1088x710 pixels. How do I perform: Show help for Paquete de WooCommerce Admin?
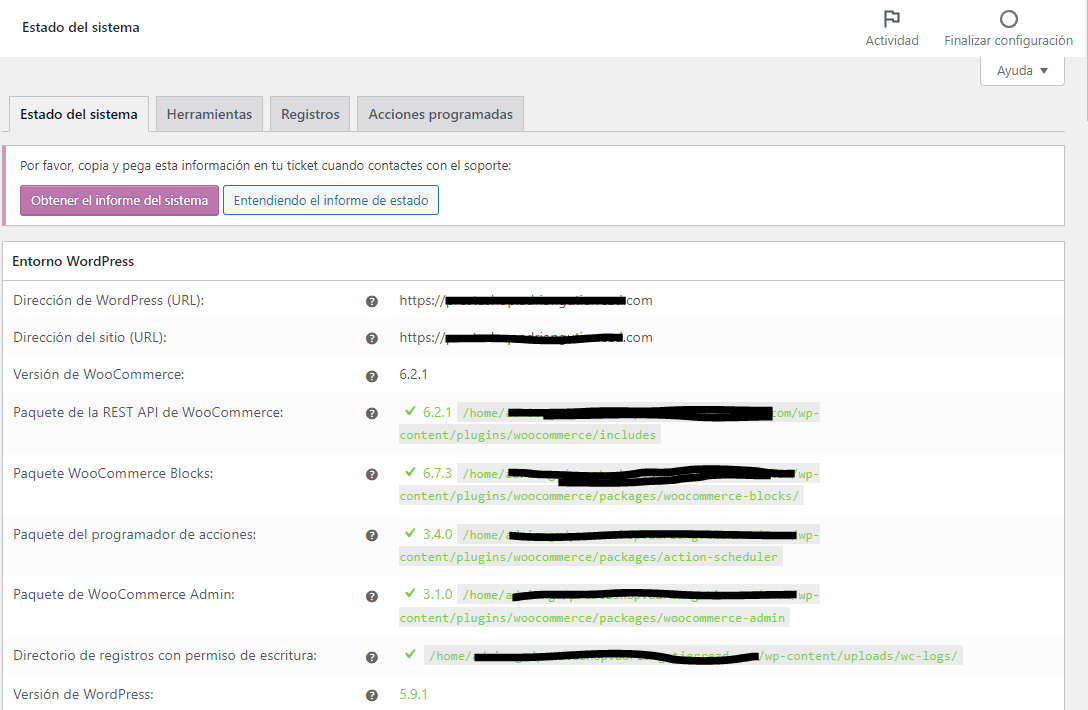tap(372, 597)
